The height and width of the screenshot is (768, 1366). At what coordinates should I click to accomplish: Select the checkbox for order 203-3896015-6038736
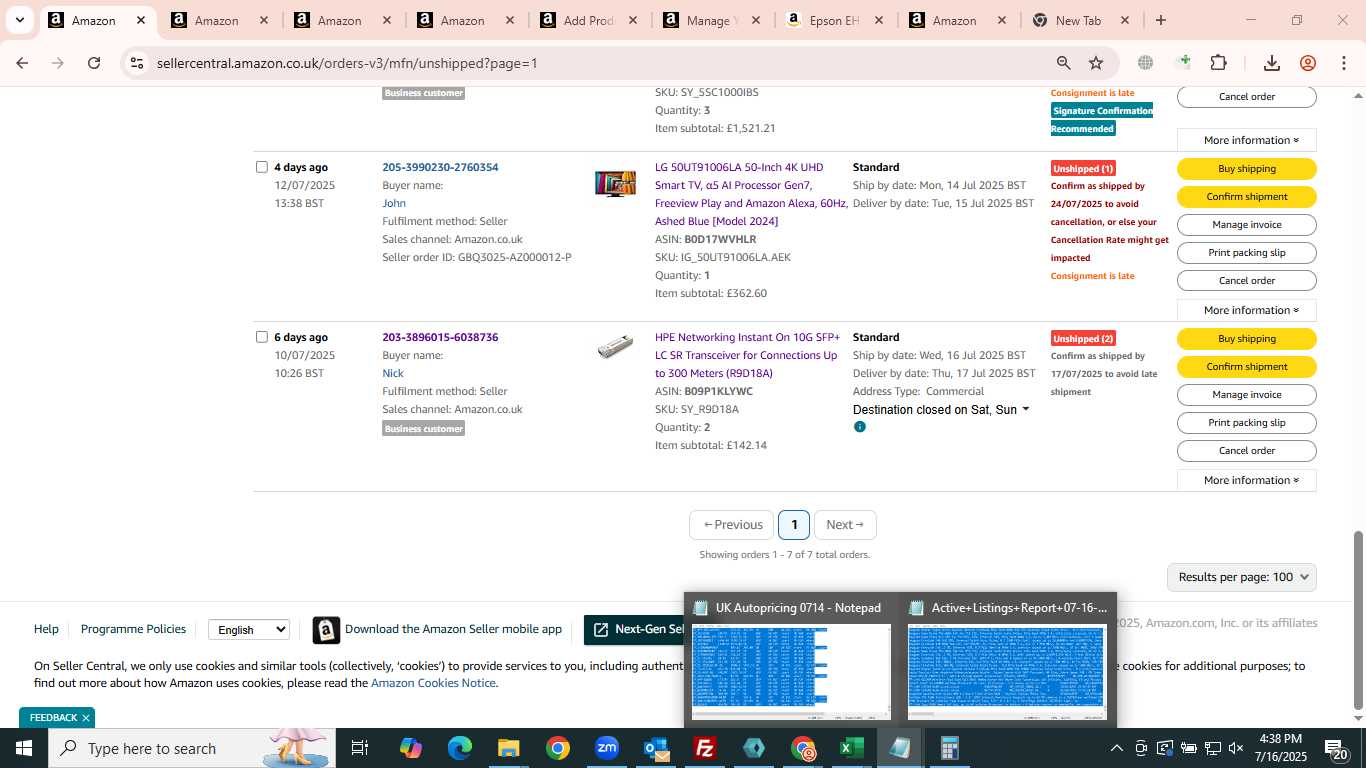pos(262,337)
